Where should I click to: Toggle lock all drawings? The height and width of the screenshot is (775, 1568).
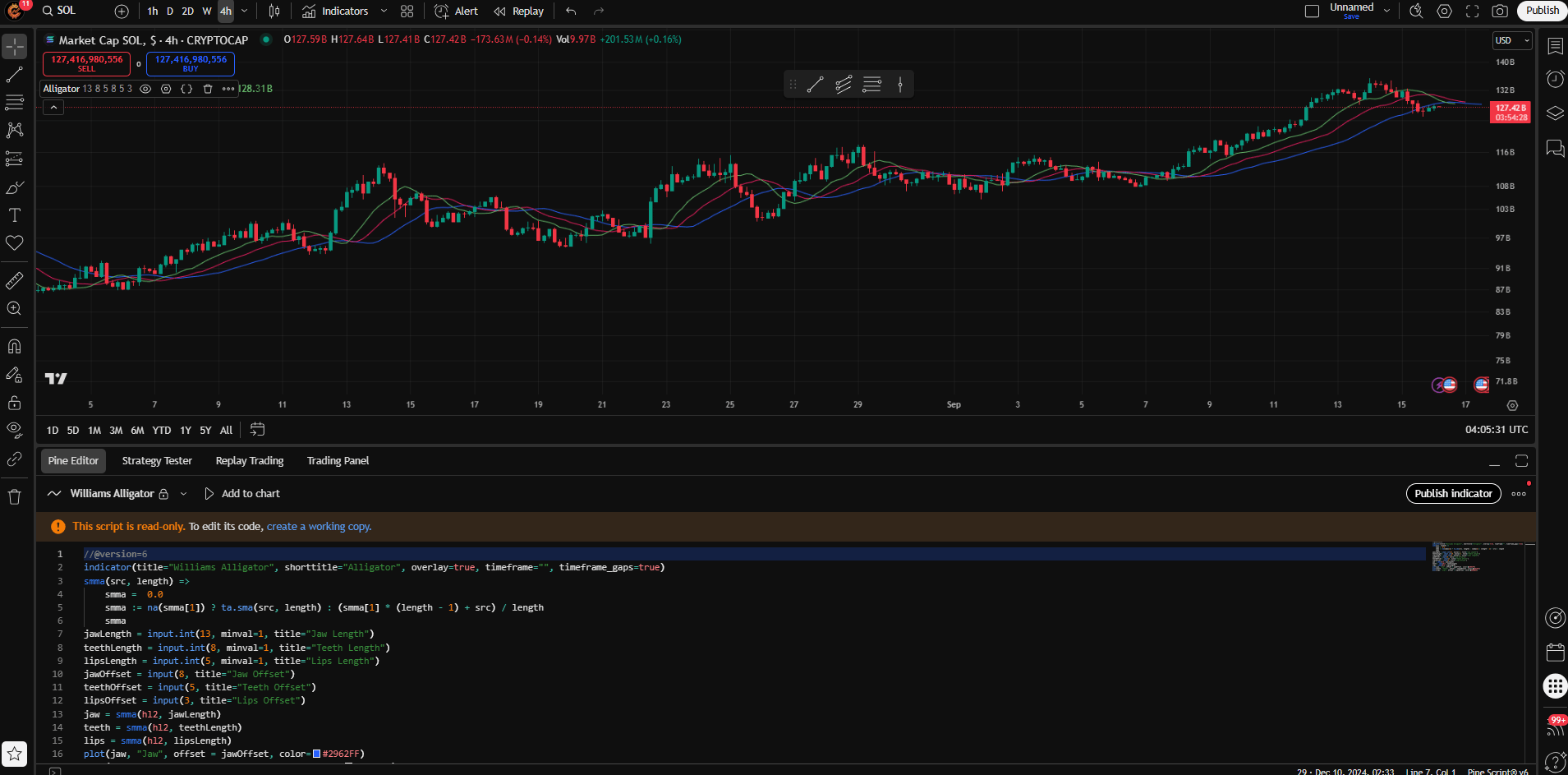point(15,403)
